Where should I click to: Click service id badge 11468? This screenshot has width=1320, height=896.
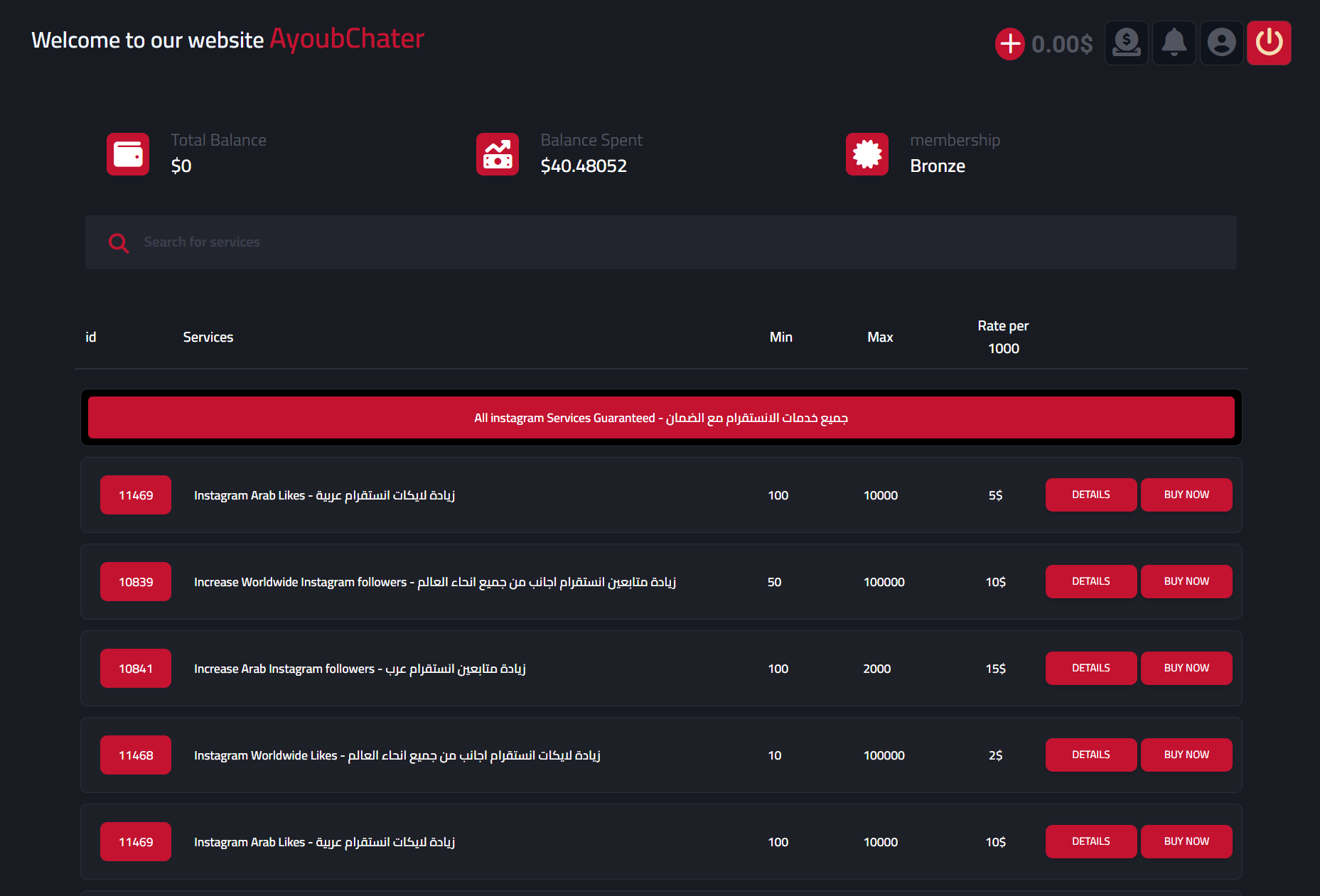[x=136, y=755]
